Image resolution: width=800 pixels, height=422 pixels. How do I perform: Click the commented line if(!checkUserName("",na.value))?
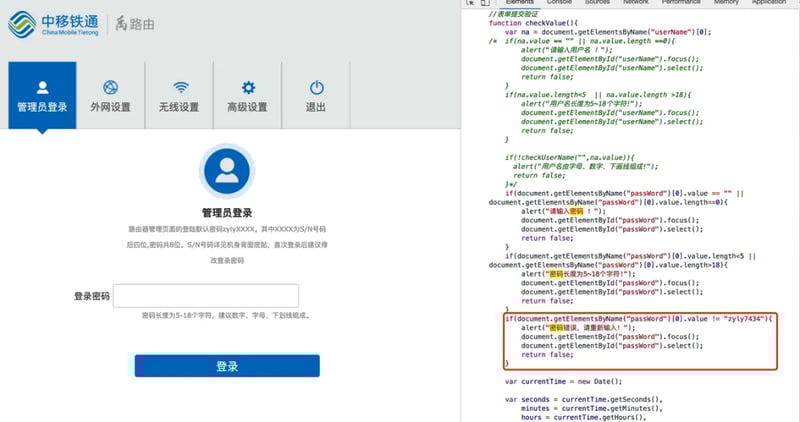click(x=570, y=158)
